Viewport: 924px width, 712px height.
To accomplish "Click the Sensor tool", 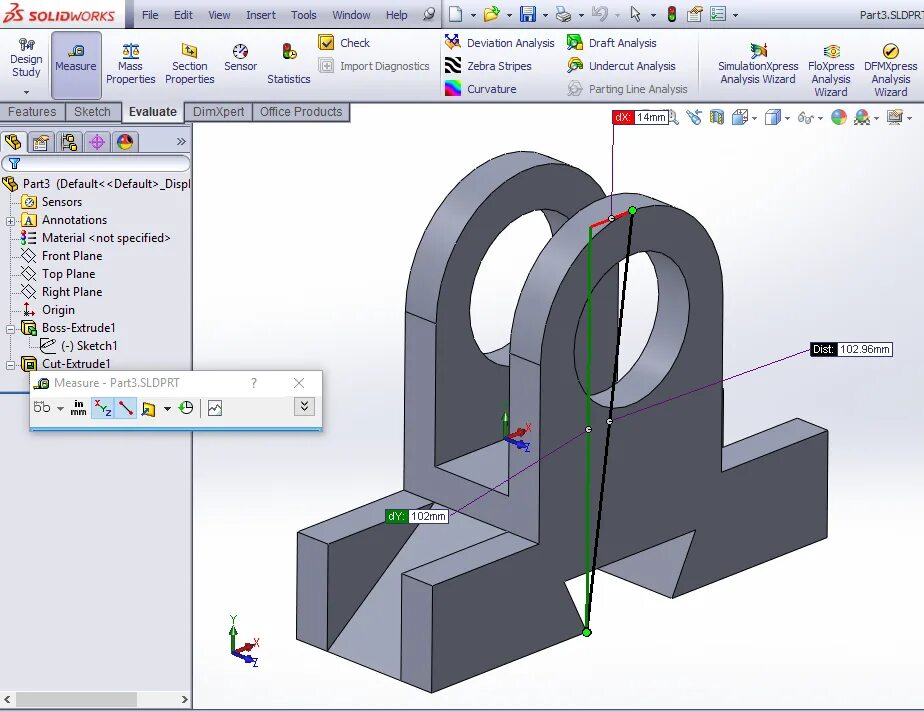I will [240, 58].
